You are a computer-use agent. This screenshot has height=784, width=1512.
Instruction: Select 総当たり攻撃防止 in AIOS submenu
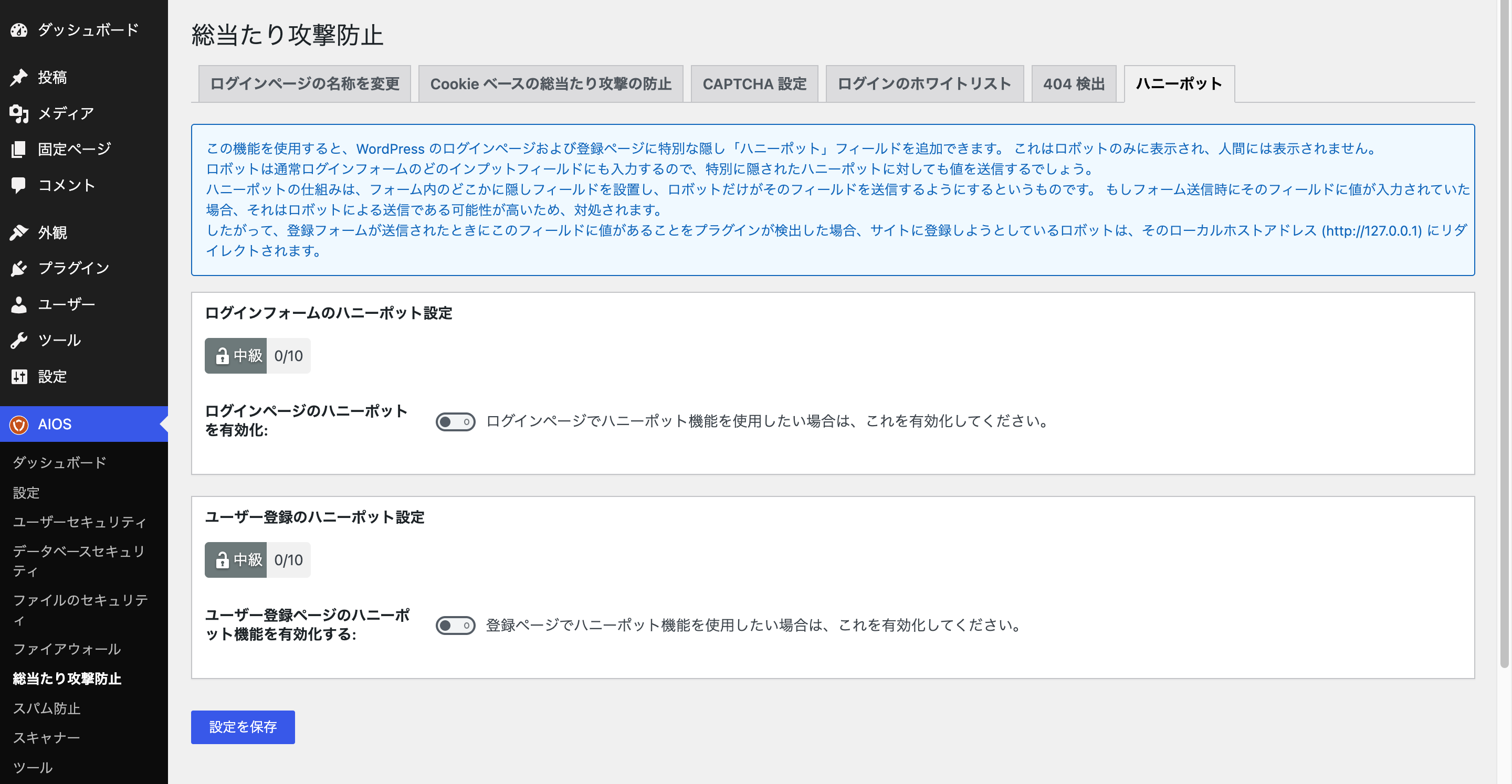[67, 679]
